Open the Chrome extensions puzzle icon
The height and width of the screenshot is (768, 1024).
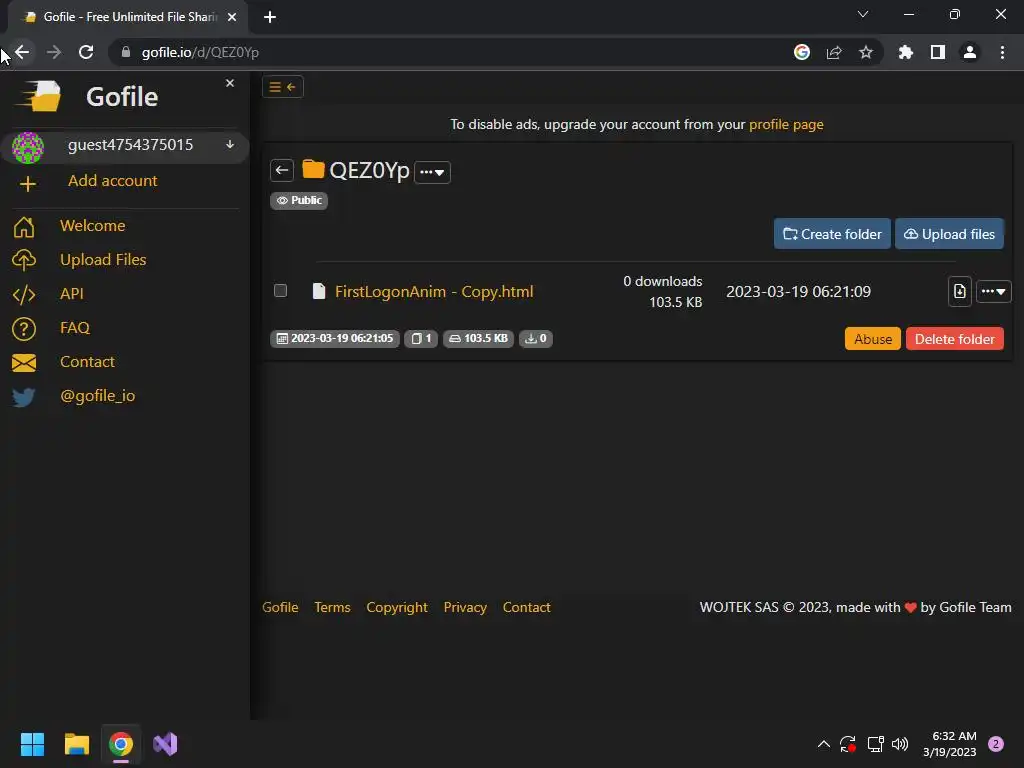[906, 52]
